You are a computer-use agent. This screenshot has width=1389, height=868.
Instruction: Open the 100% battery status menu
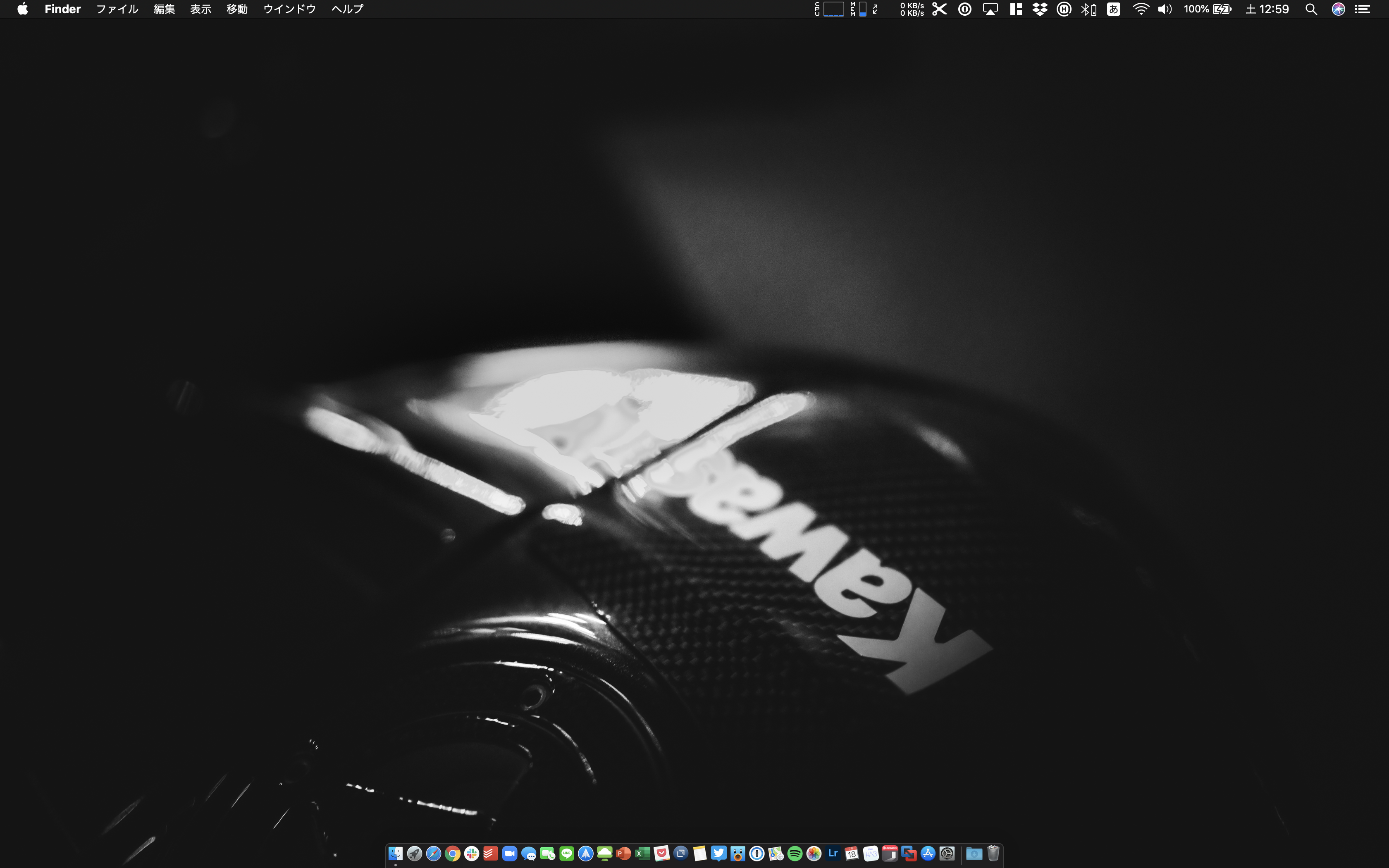coord(1207,9)
